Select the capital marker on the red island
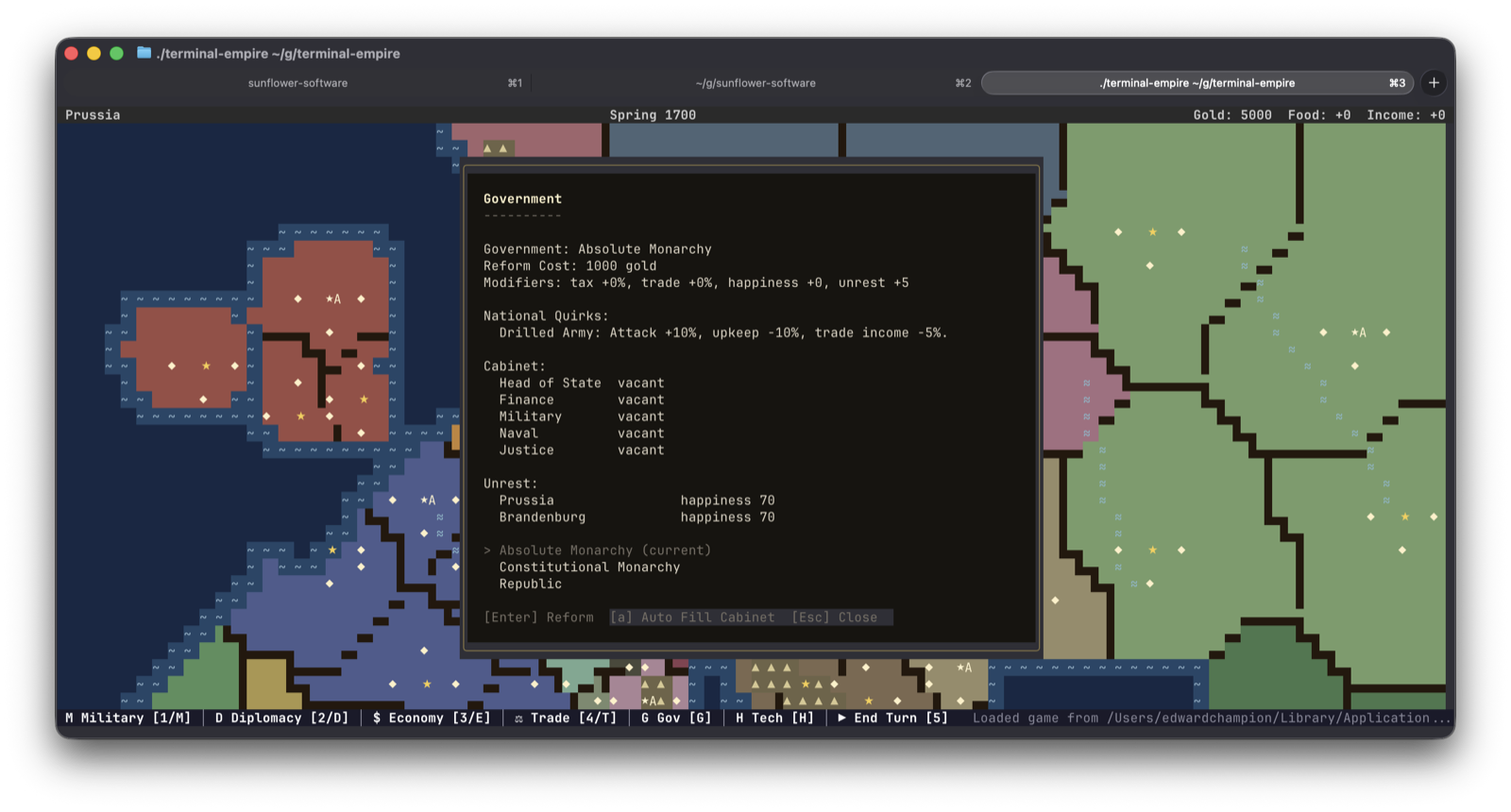 (x=333, y=299)
